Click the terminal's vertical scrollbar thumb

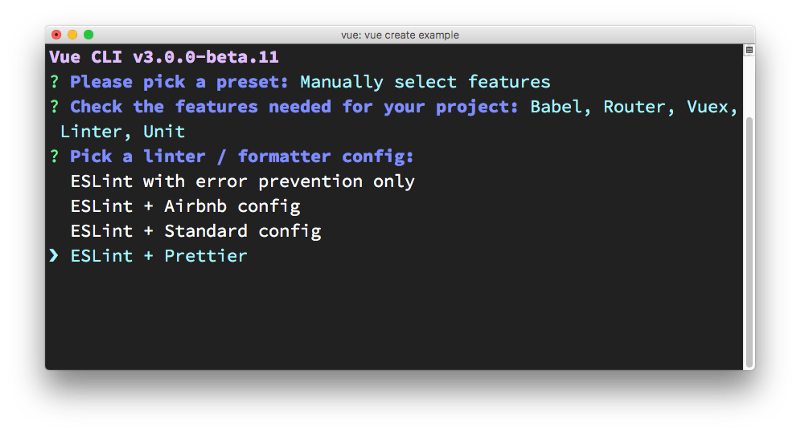(x=749, y=240)
